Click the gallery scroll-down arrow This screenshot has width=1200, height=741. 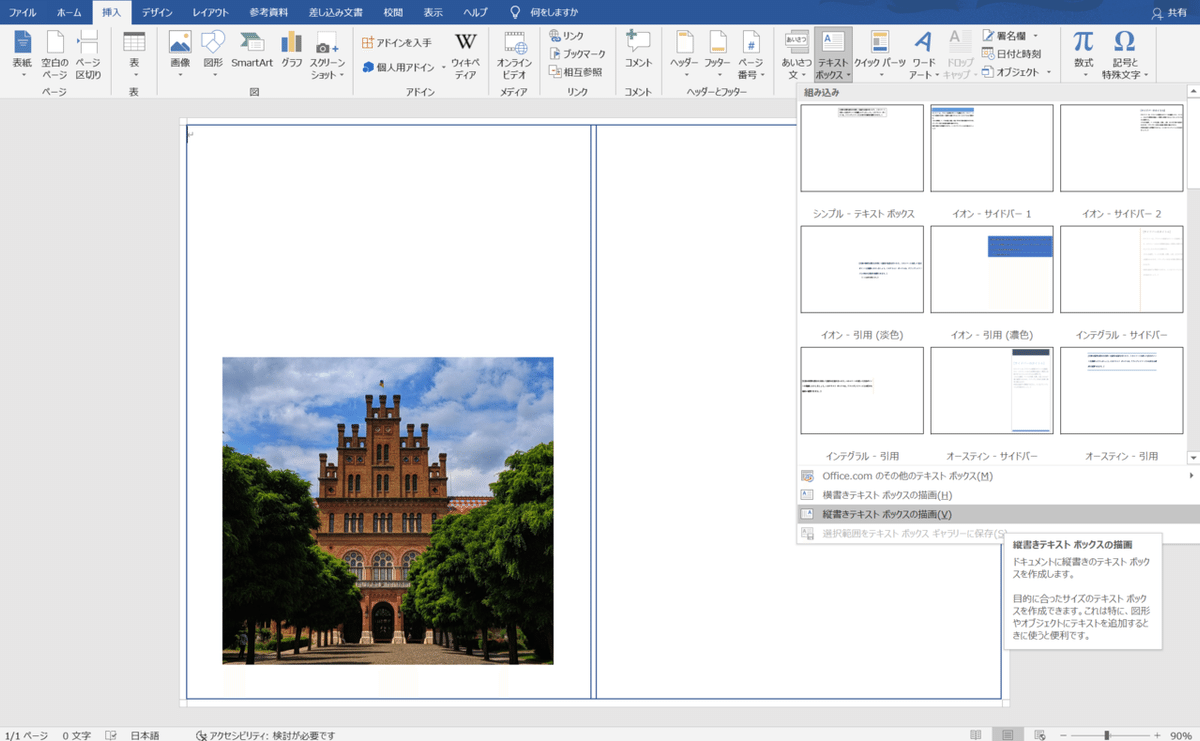click(1193, 457)
